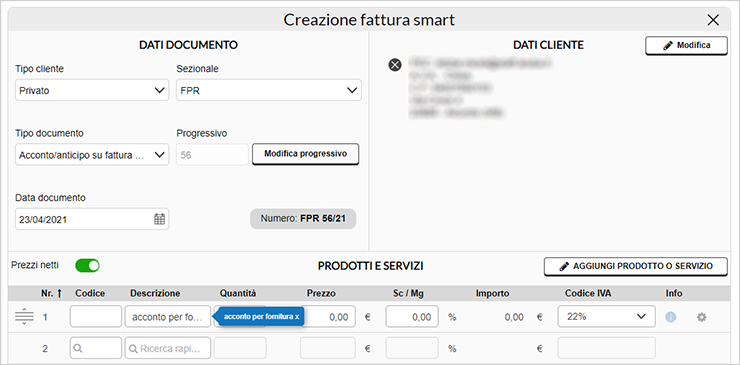Viewport: 740px width, 365px height.
Task: Click the Codice IVA column header
Action: 588,293
